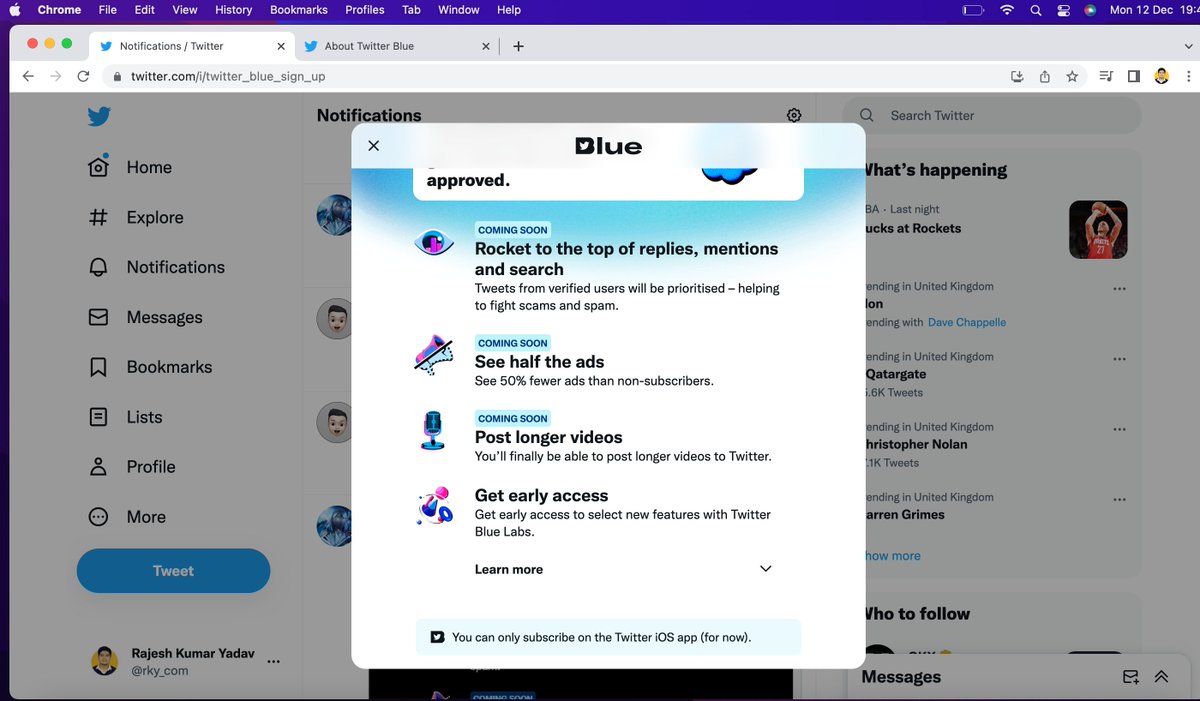This screenshot has height=701, width=1200.
Task: Click the iOS app subscription notice
Action: [608, 637]
